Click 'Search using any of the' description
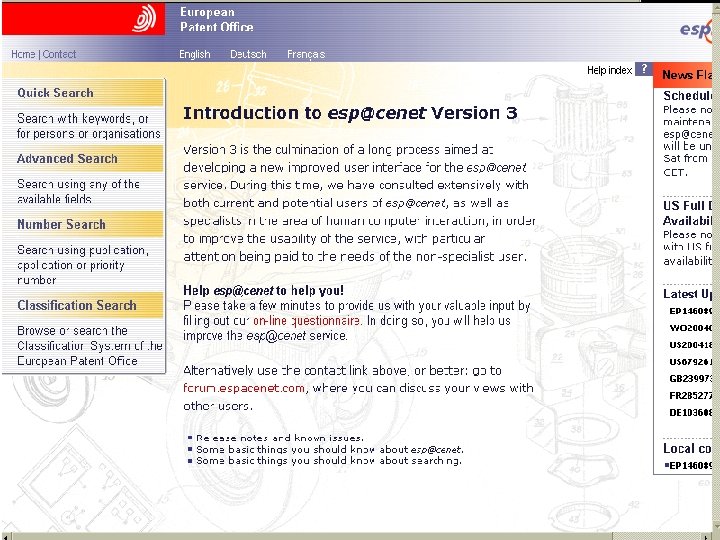The width and height of the screenshot is (720, 540). [78, 191]
